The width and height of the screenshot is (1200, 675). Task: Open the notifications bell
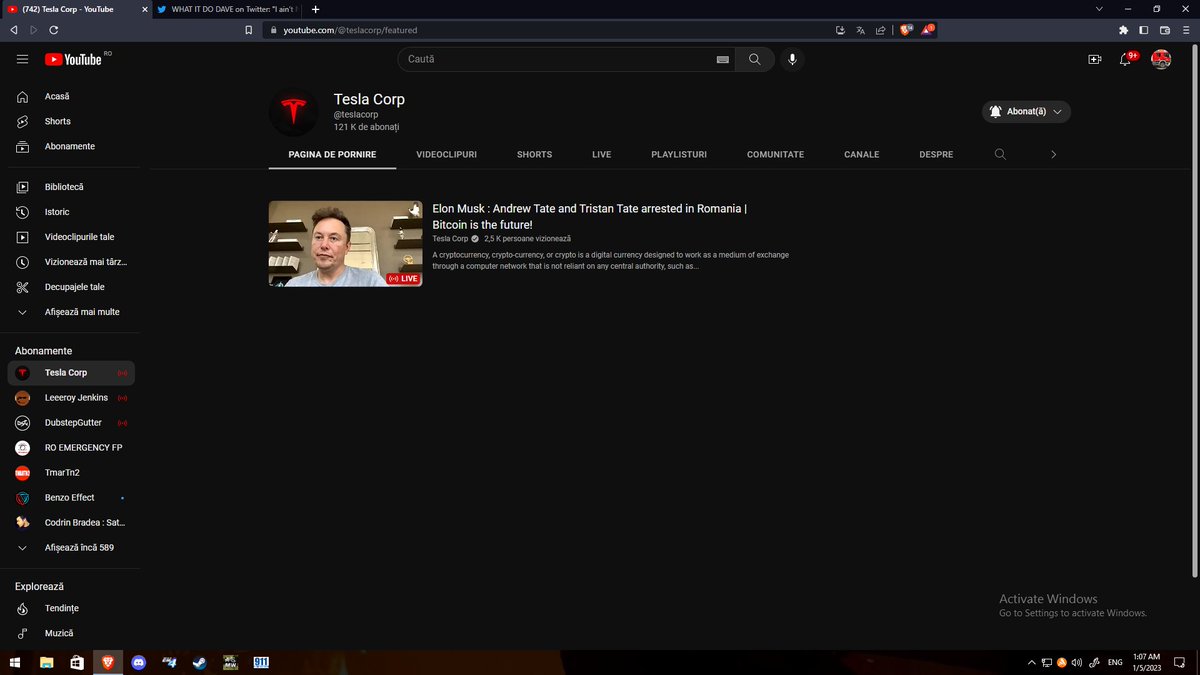(1125, 59)
